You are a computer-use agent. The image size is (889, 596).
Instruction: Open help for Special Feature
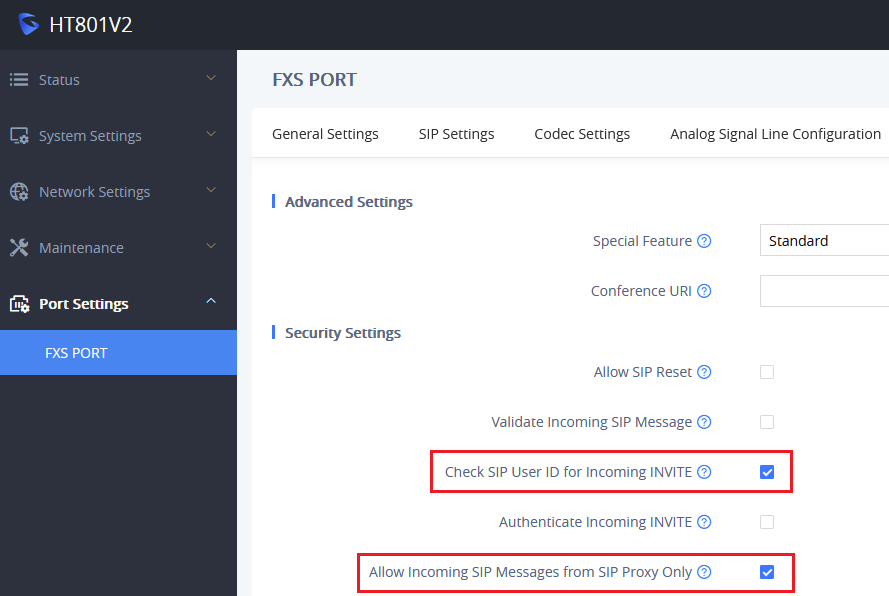(x=704, y=241)
